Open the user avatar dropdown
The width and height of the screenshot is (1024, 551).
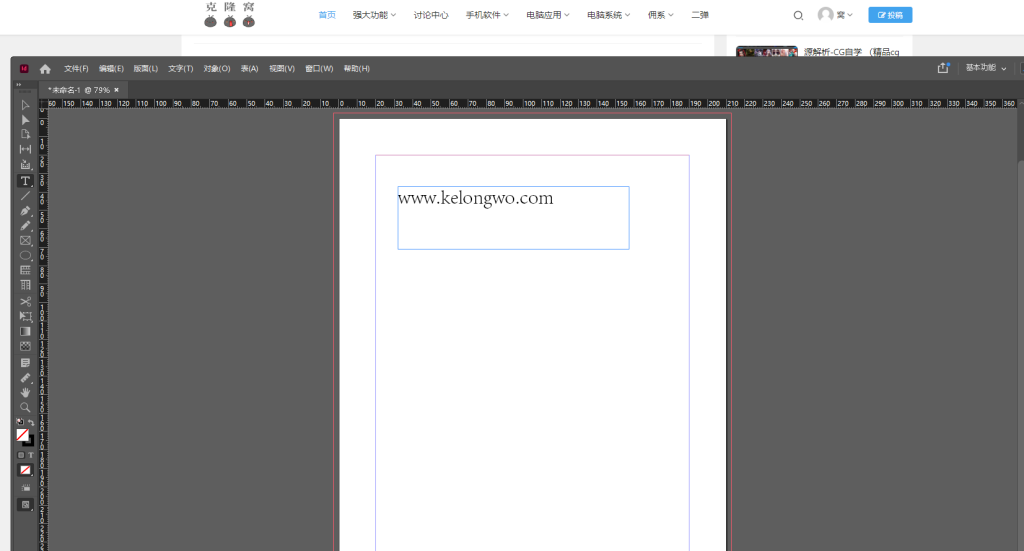click(835, 14)
